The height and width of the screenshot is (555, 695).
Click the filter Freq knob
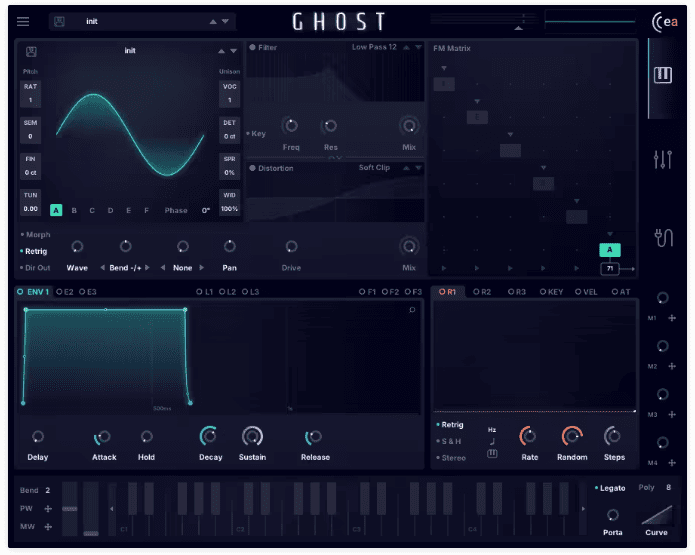tap(291, 126)
